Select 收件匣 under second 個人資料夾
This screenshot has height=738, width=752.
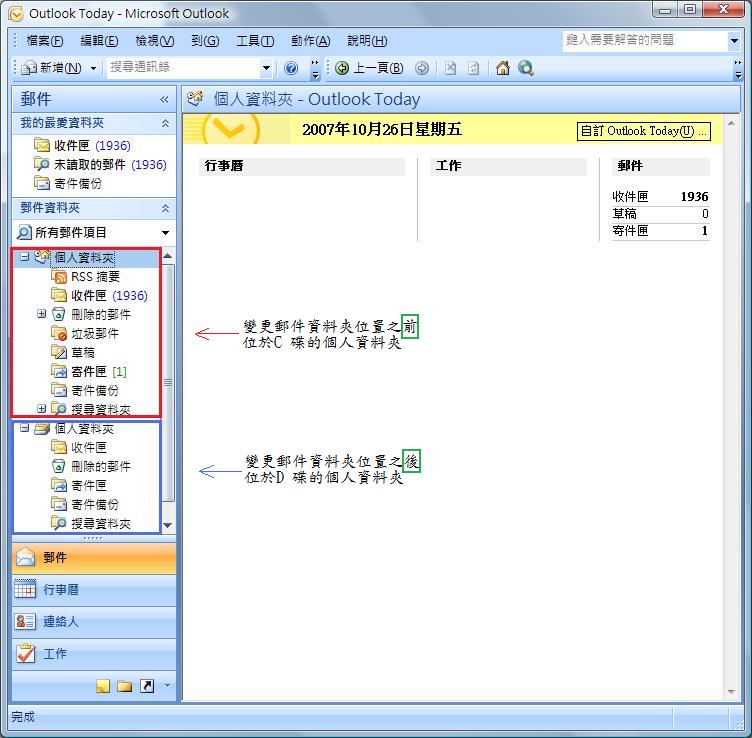79,447
